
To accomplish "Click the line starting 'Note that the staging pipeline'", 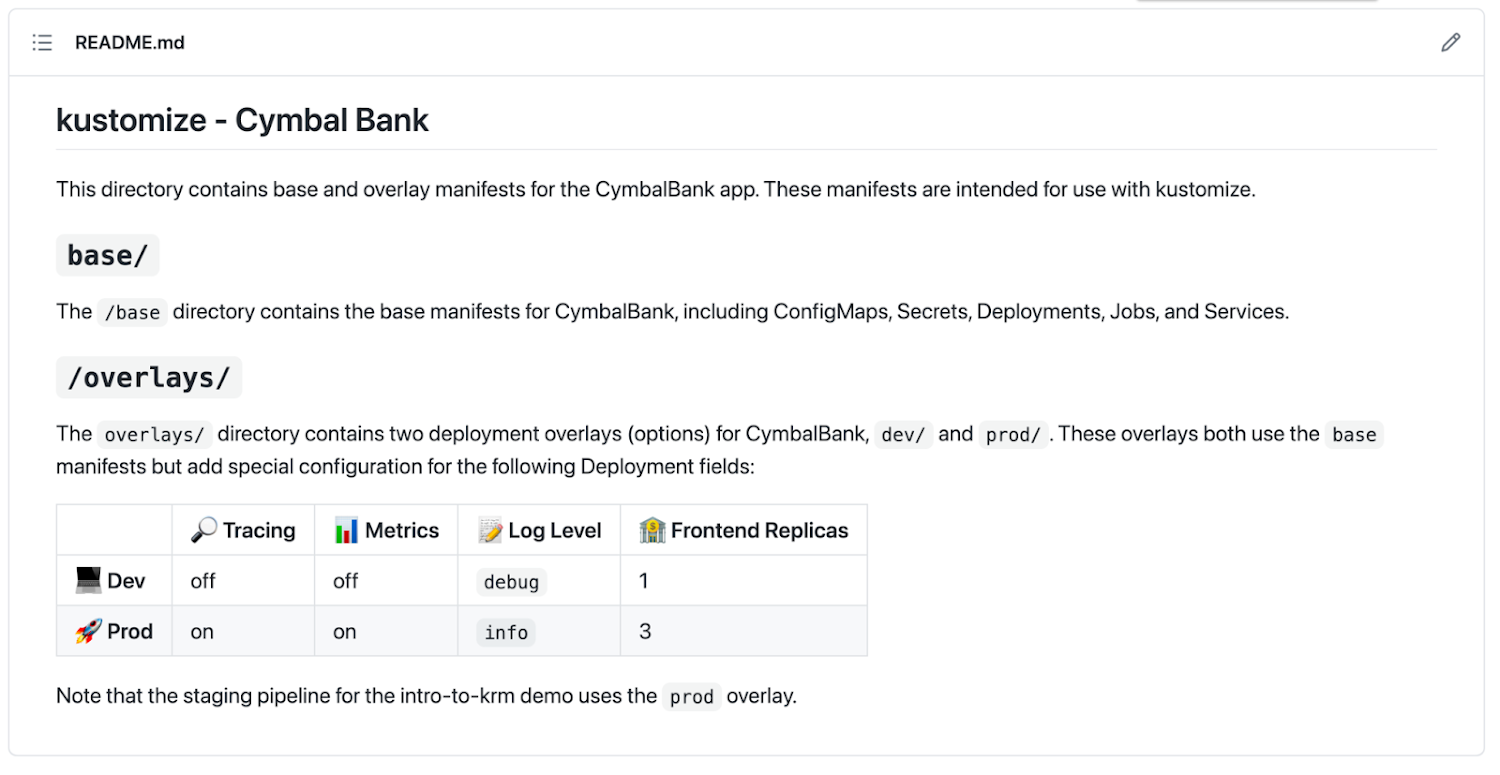I will tap(426, 696).
